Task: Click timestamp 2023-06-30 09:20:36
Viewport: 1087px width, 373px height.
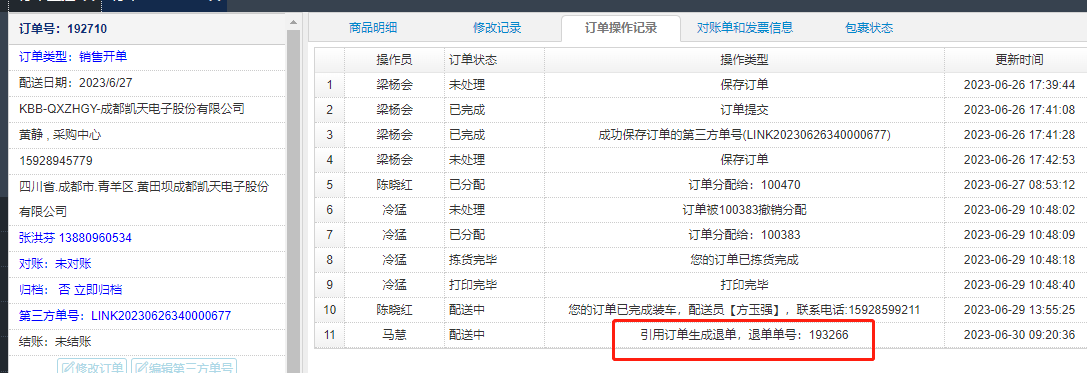Action: [1019, 334]
